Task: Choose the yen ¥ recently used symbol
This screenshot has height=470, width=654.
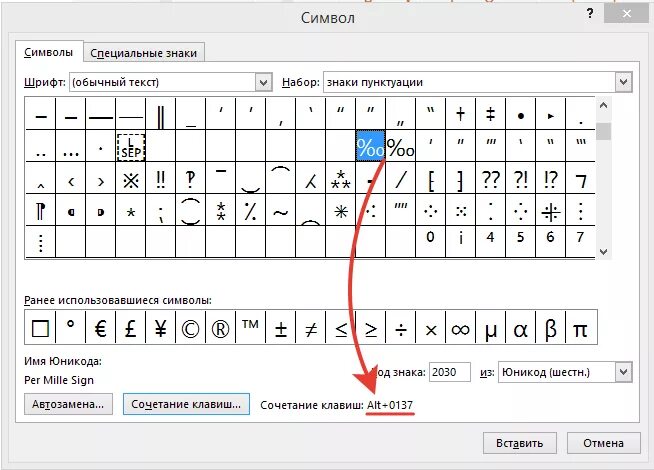Action: coord(161,328)
